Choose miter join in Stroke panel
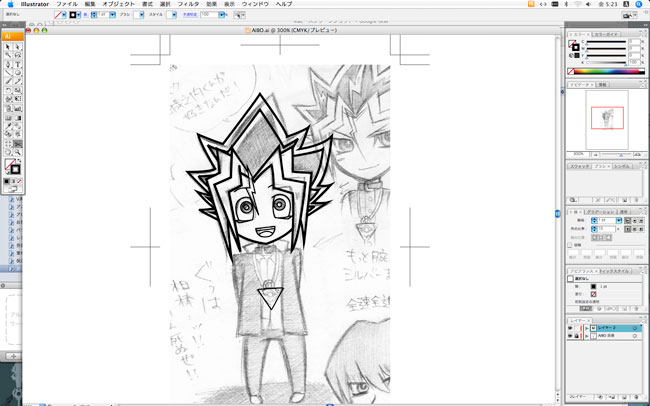This screenshot has width=650, height=406. (x=628, y=229)
